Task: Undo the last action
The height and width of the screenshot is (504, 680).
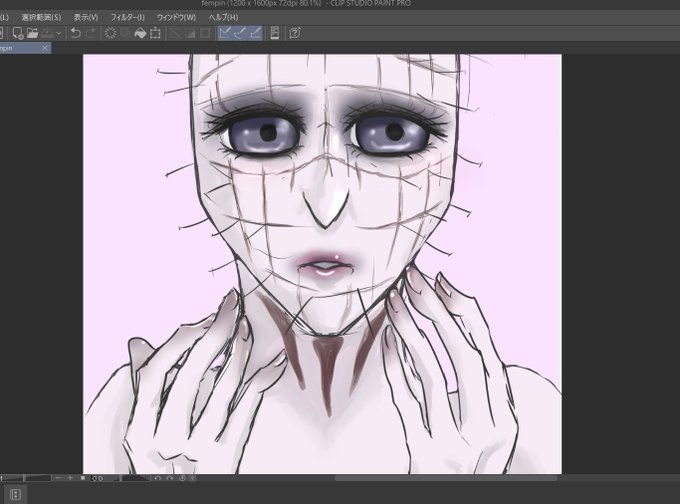Action: (76, 33)
